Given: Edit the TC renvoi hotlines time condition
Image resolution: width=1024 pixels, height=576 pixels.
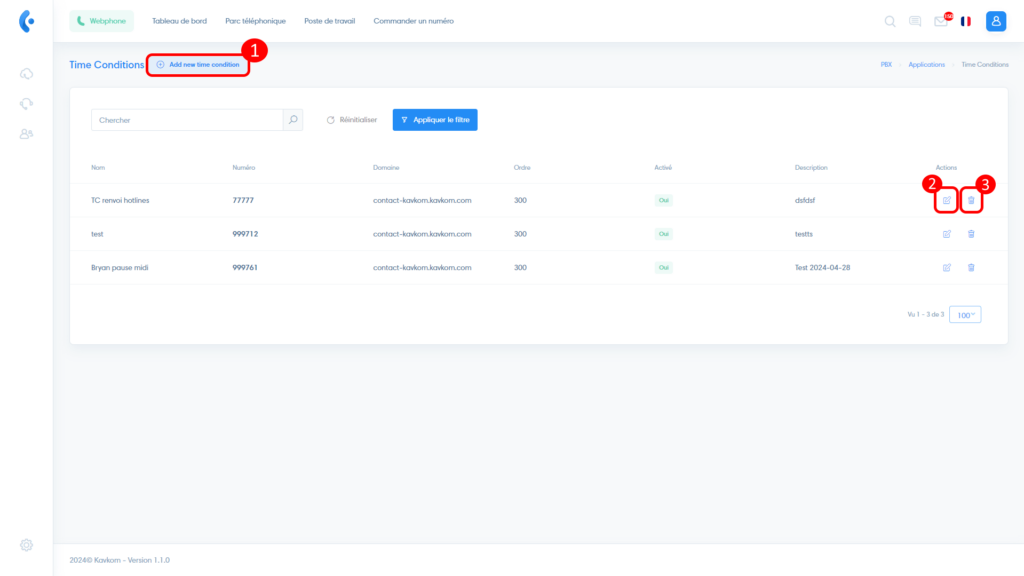Looking at the screenshot, I should pyautogui.click(x=946, y=201).
